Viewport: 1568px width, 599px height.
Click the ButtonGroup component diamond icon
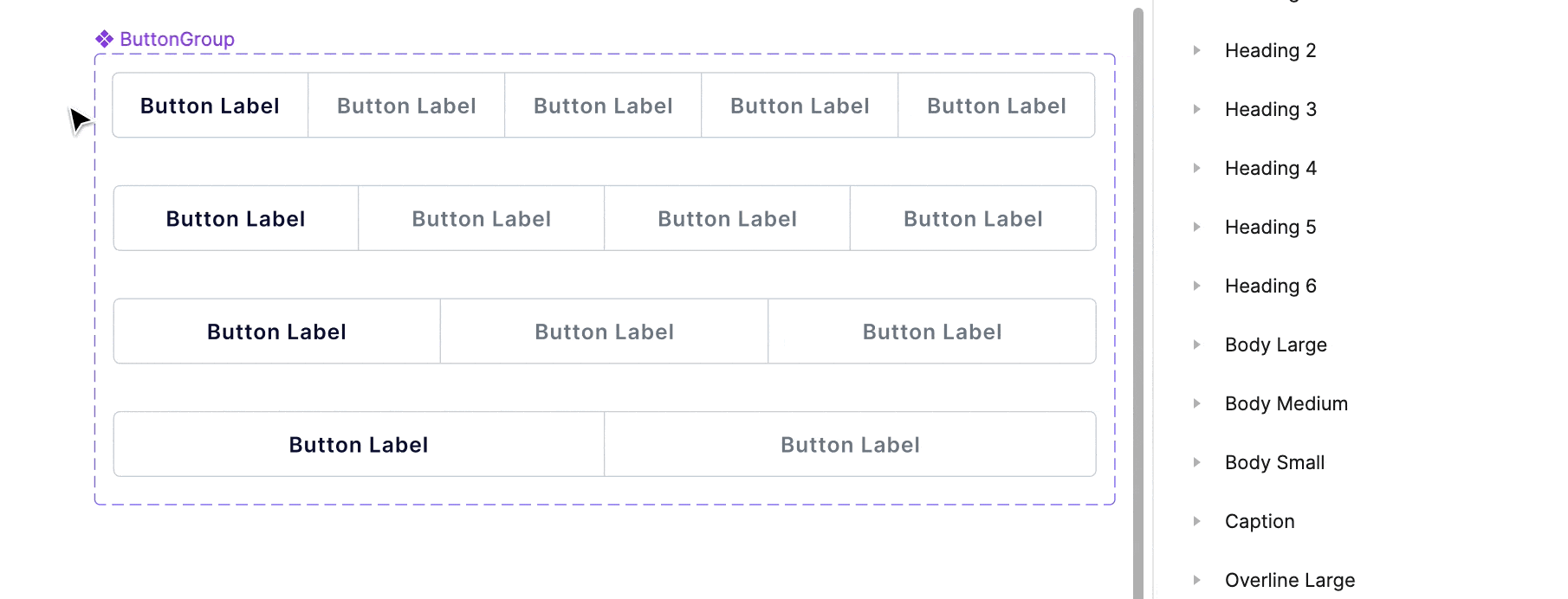pyautogui.click(x=105, y=39)
